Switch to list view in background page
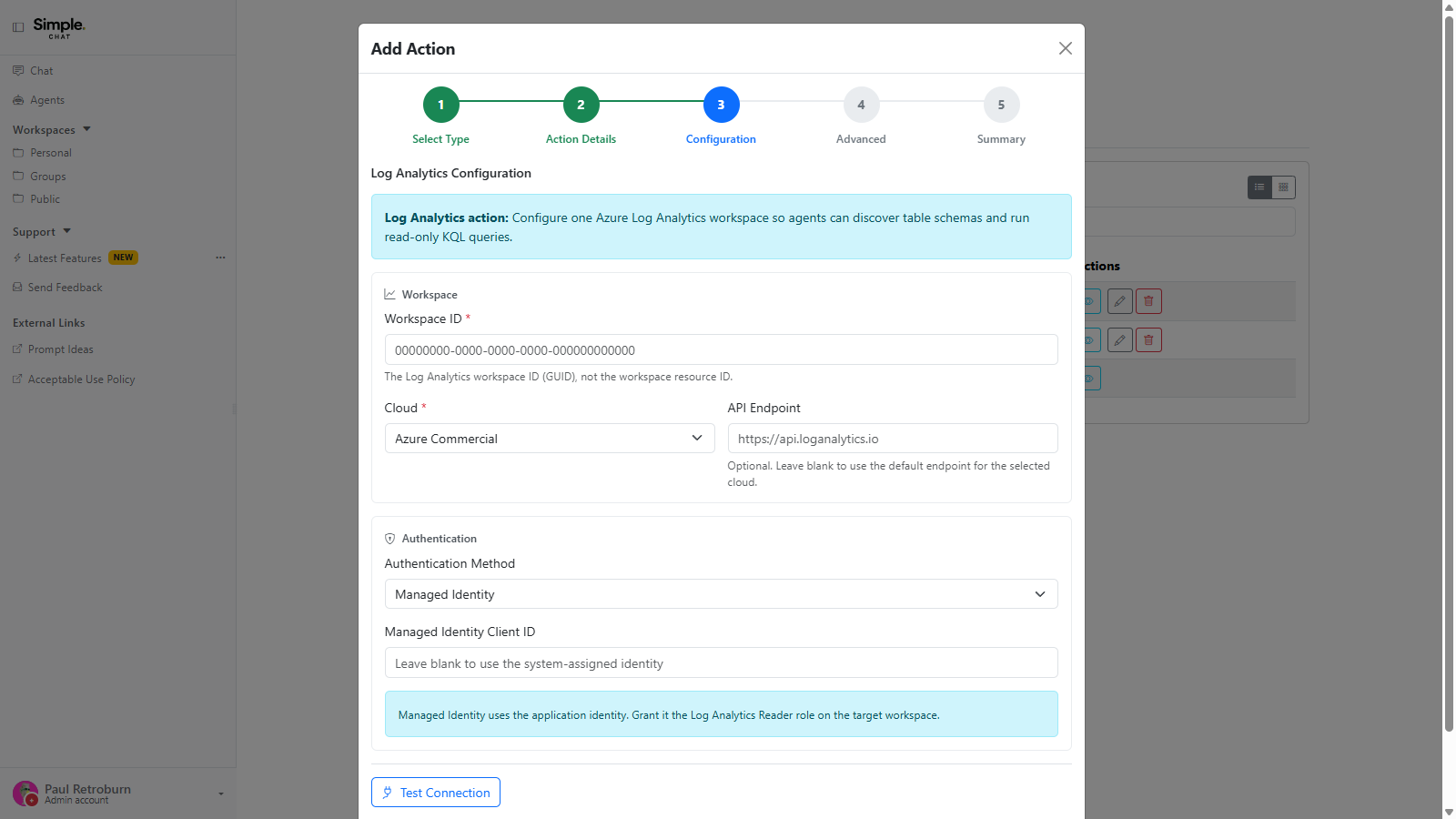 click(1259, 187)
